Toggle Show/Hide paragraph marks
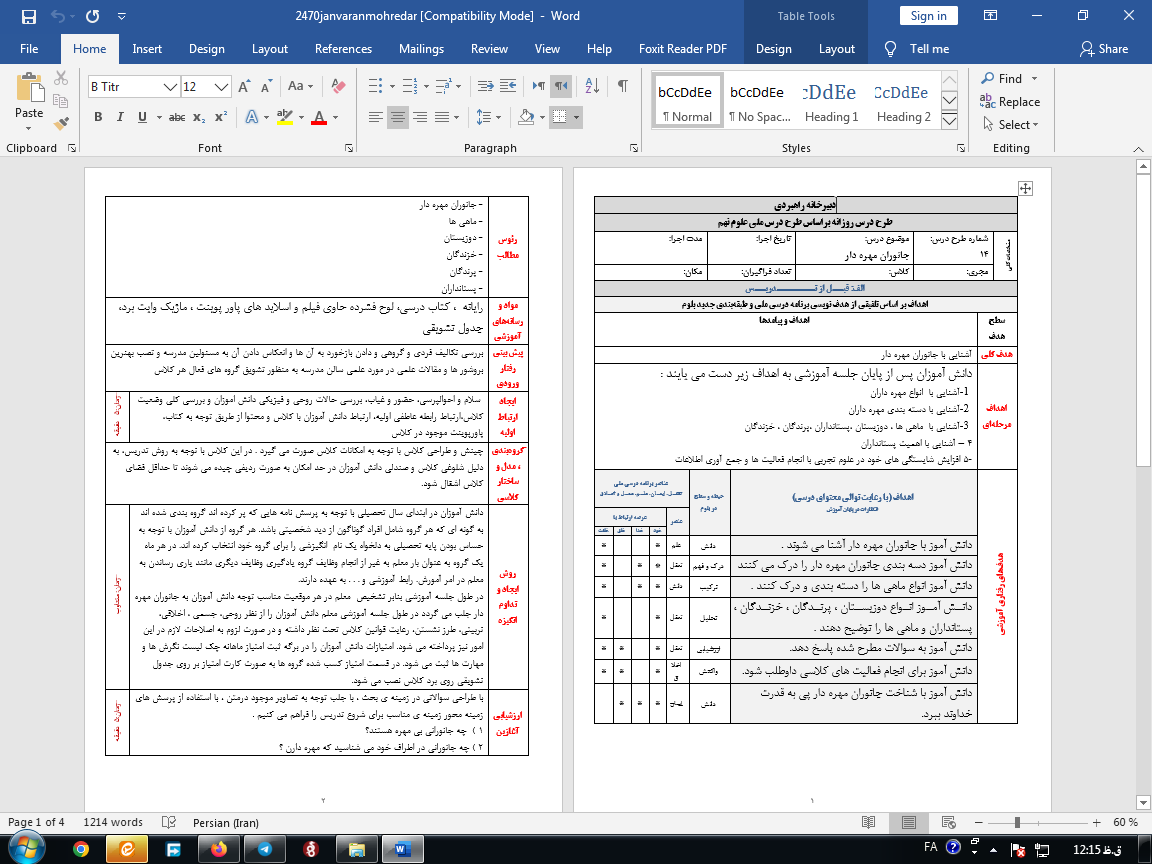The image size is (1152, 864). [622, 86]
